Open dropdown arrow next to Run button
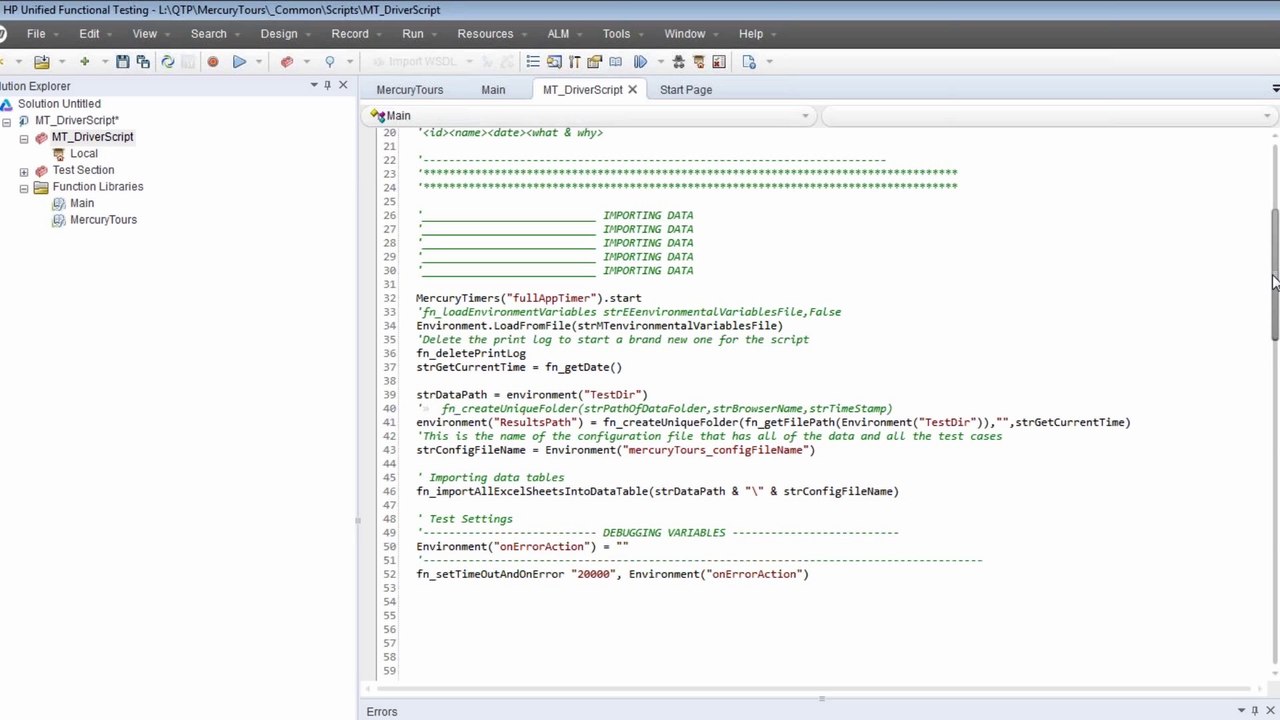This screenshot has width=1280, height=720. coord(258,62)
